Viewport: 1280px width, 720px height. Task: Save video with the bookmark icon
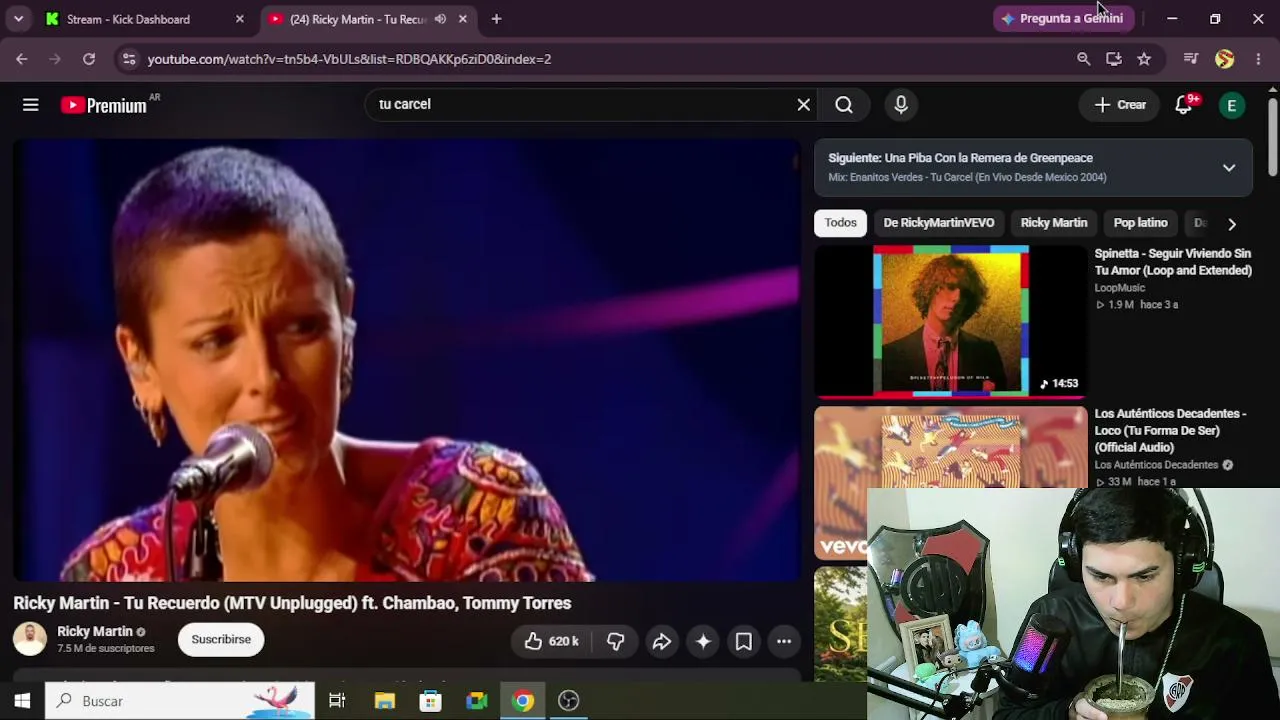[744, 641]
